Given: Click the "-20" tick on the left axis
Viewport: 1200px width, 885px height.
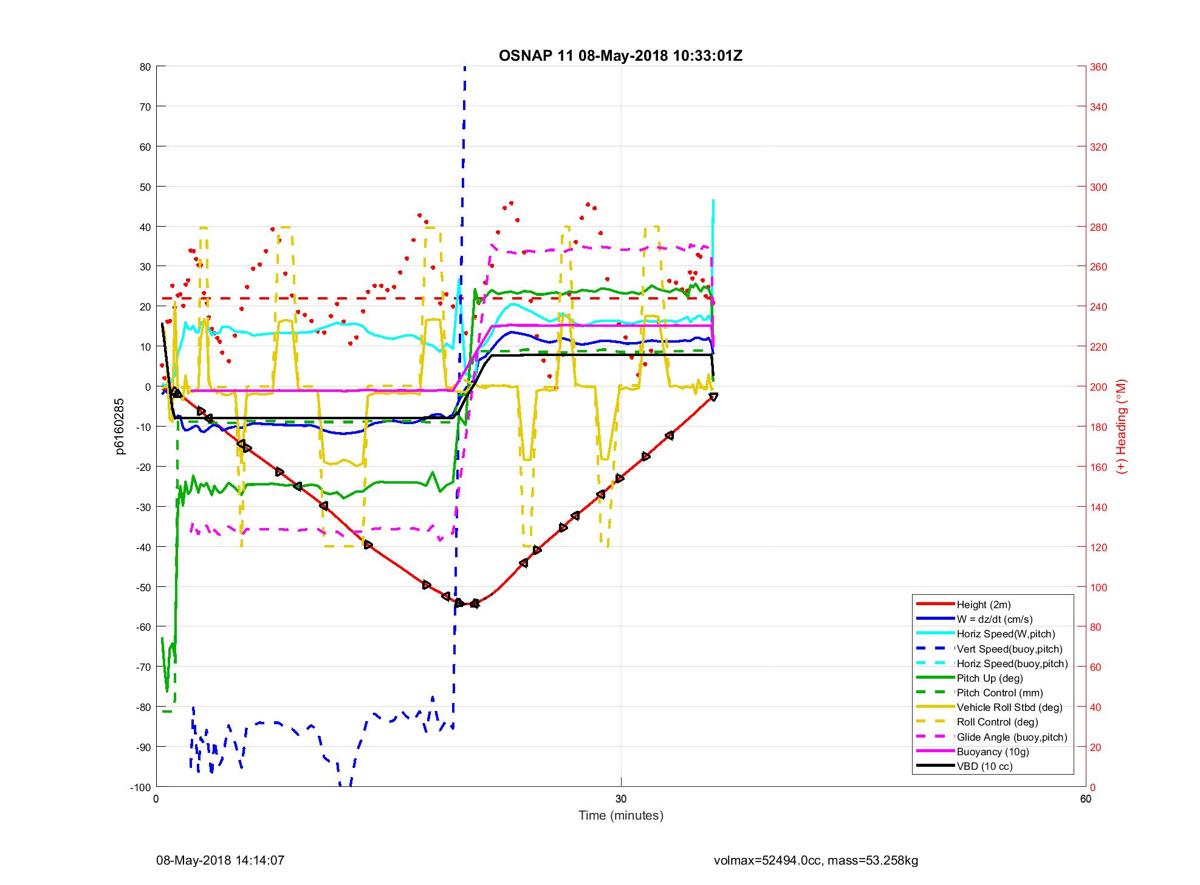Looking at the screenshot, I should (143, 467).
